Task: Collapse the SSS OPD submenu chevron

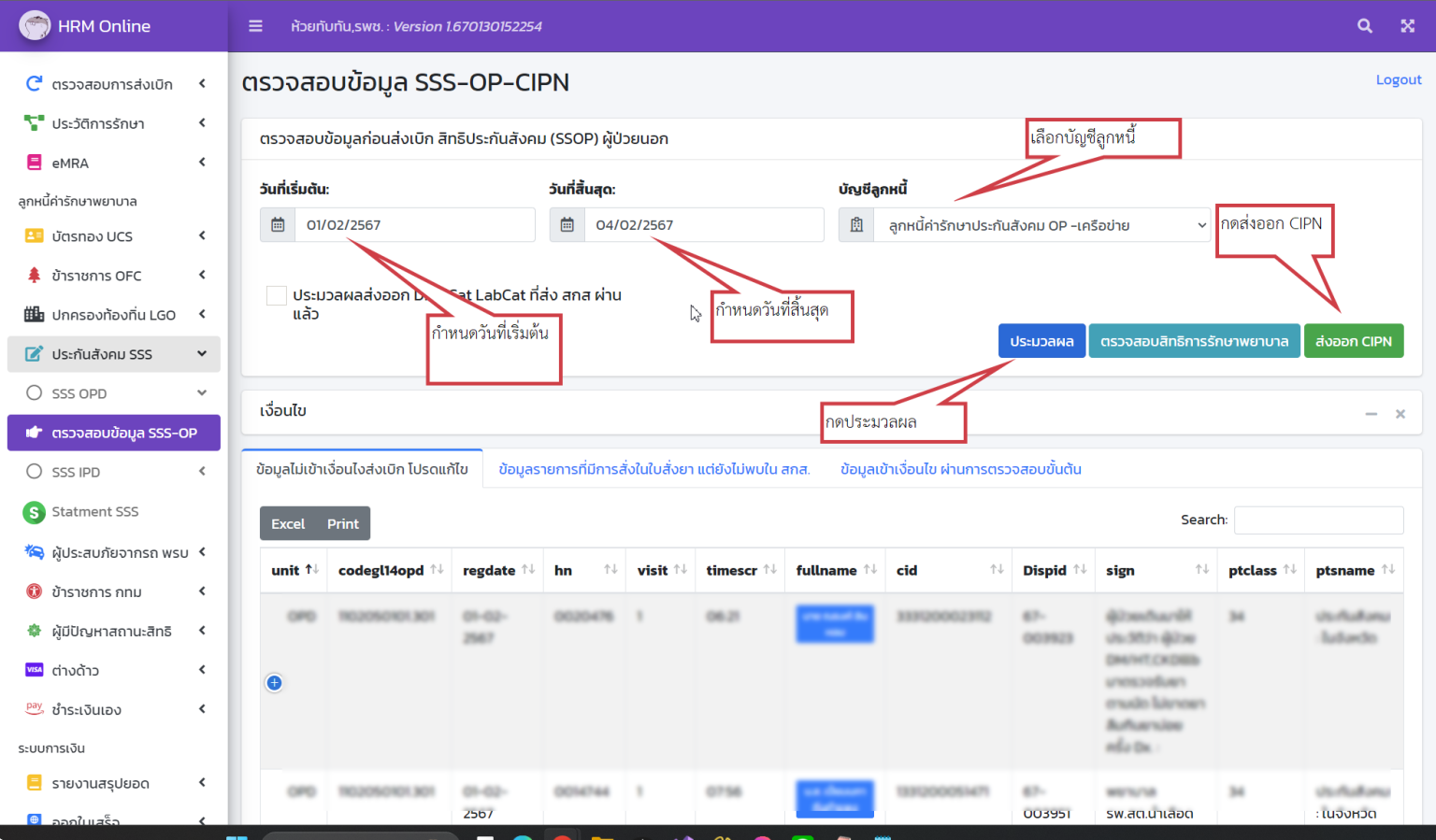Action: click(201, 392)
